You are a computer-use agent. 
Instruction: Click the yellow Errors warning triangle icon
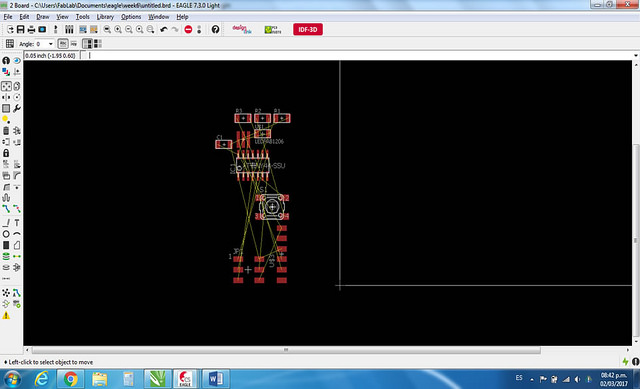coord(6,316)
